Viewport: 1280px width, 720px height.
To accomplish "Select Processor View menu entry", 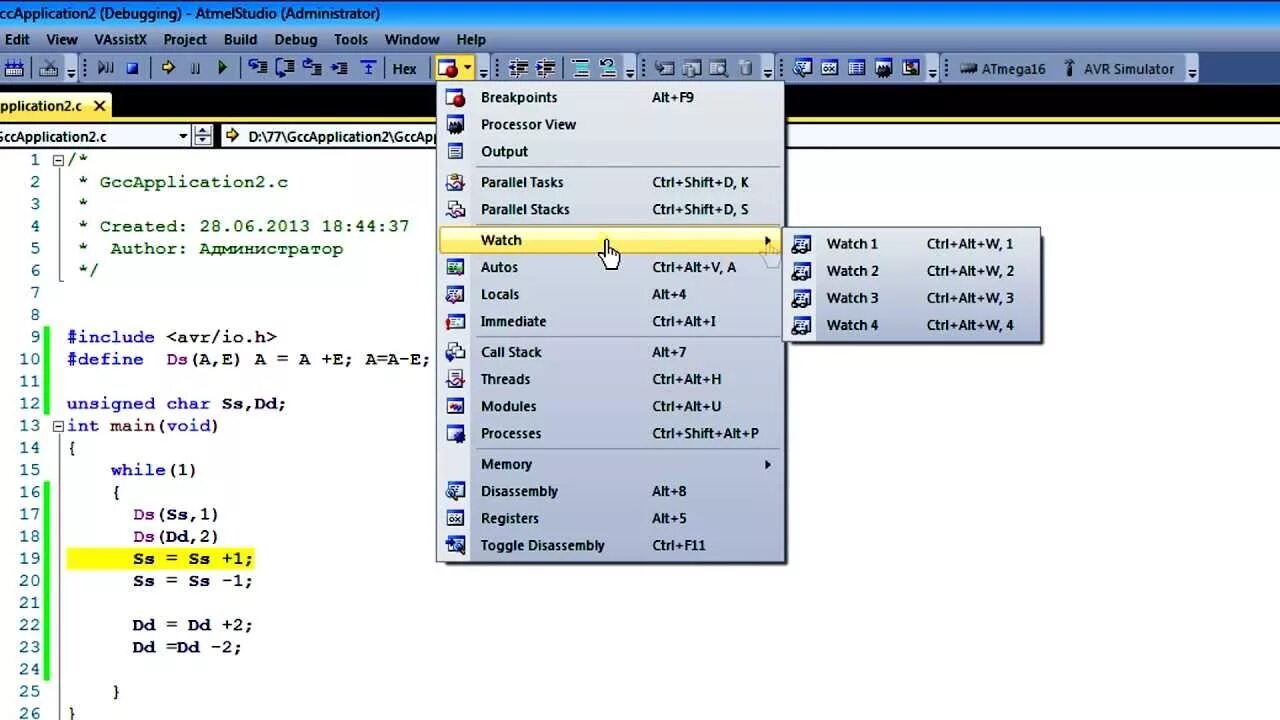I will [x=611, y=124].
